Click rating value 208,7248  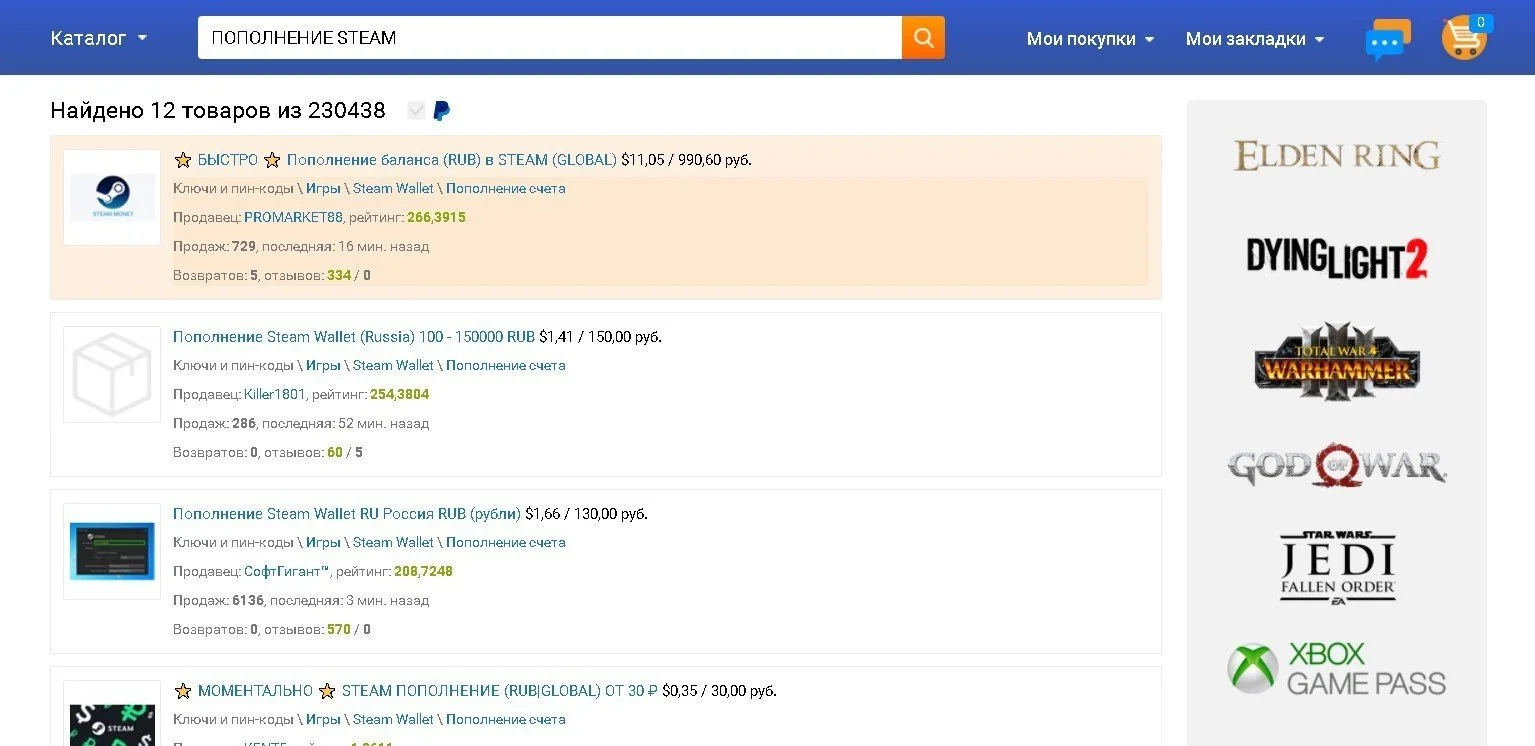(x=423, y=571)
